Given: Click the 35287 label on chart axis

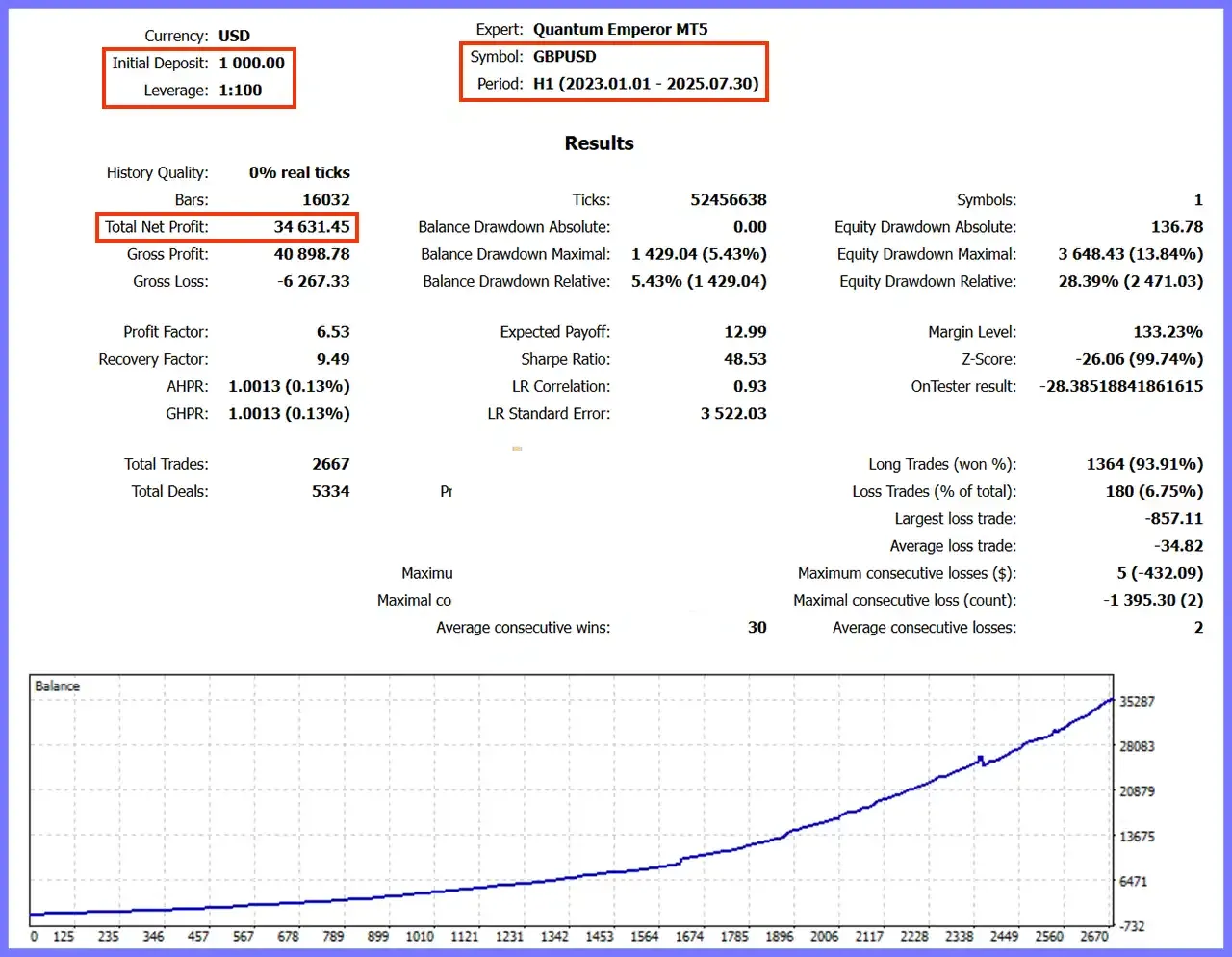Looking at the screenshot, I should click(1137, 701).
